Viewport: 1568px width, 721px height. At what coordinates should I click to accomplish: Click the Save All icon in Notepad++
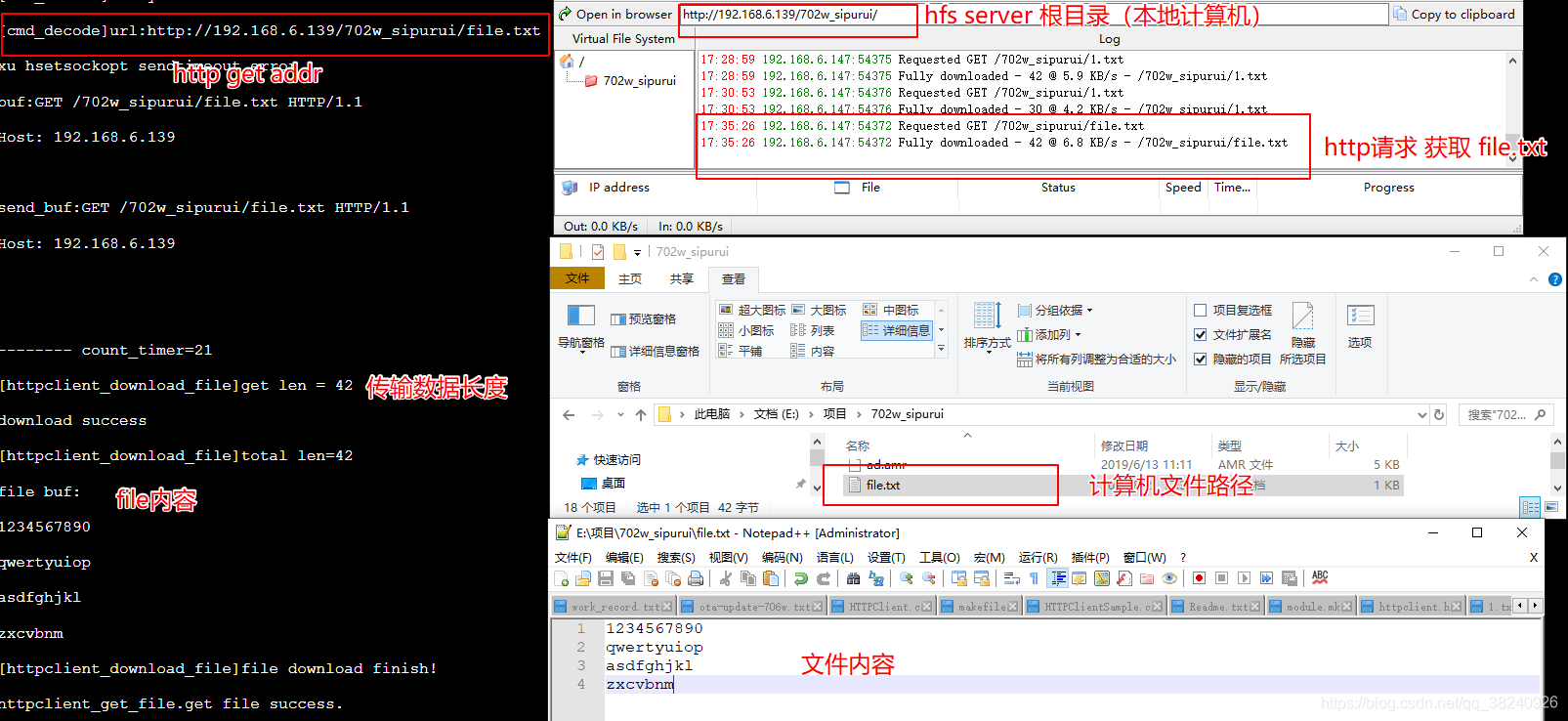point(628,578)
